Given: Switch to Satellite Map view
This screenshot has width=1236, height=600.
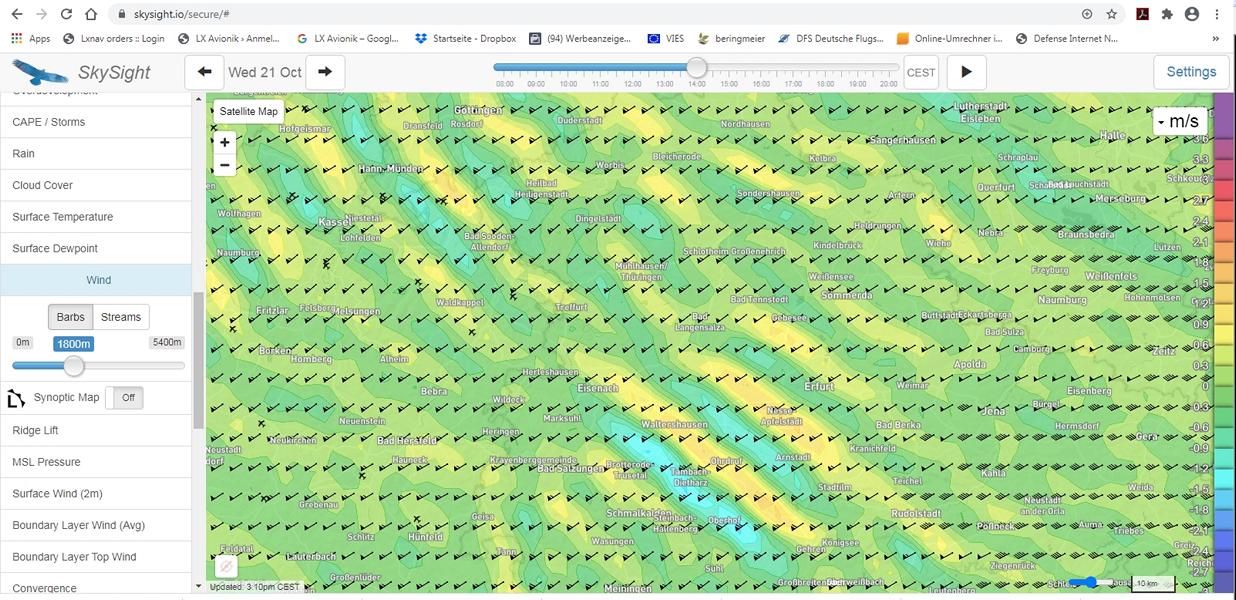Looking at the screenshot, I should click(x=249, y=111).
